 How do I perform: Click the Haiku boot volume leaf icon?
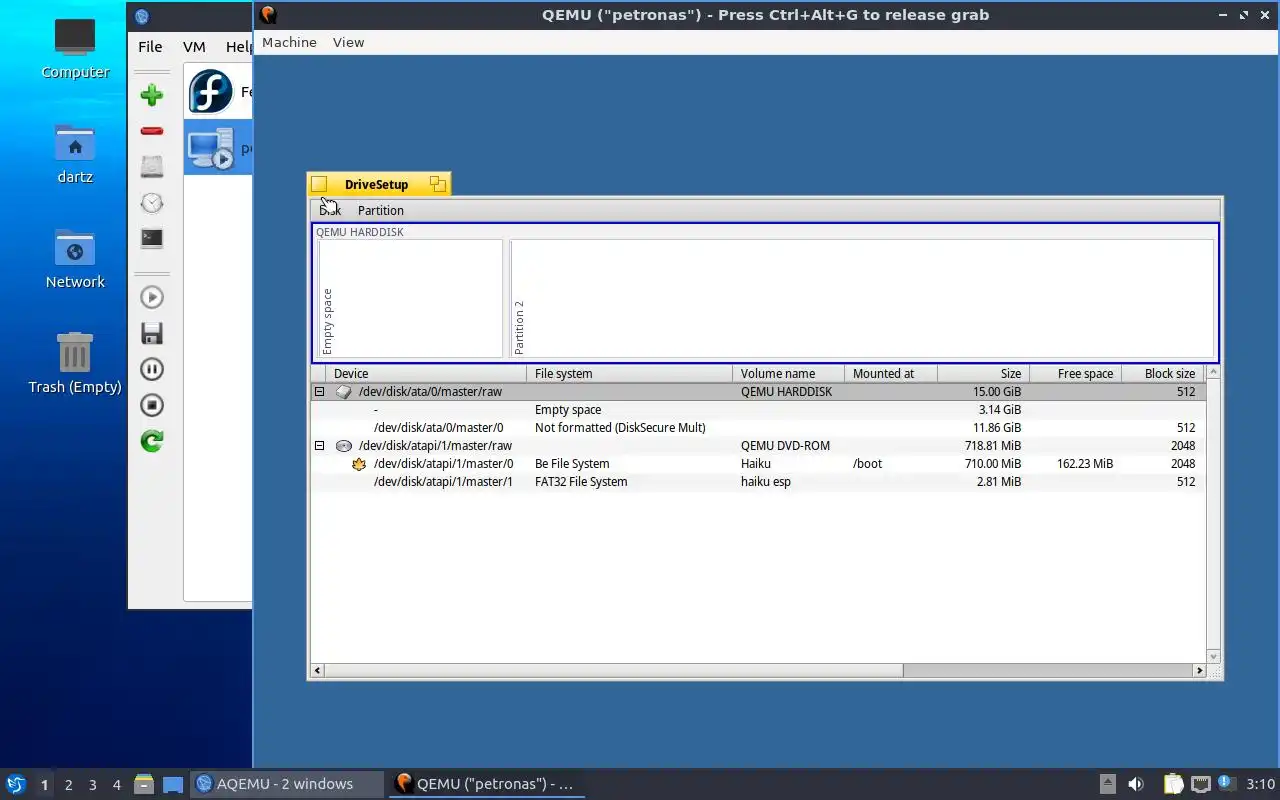(359, 464)
